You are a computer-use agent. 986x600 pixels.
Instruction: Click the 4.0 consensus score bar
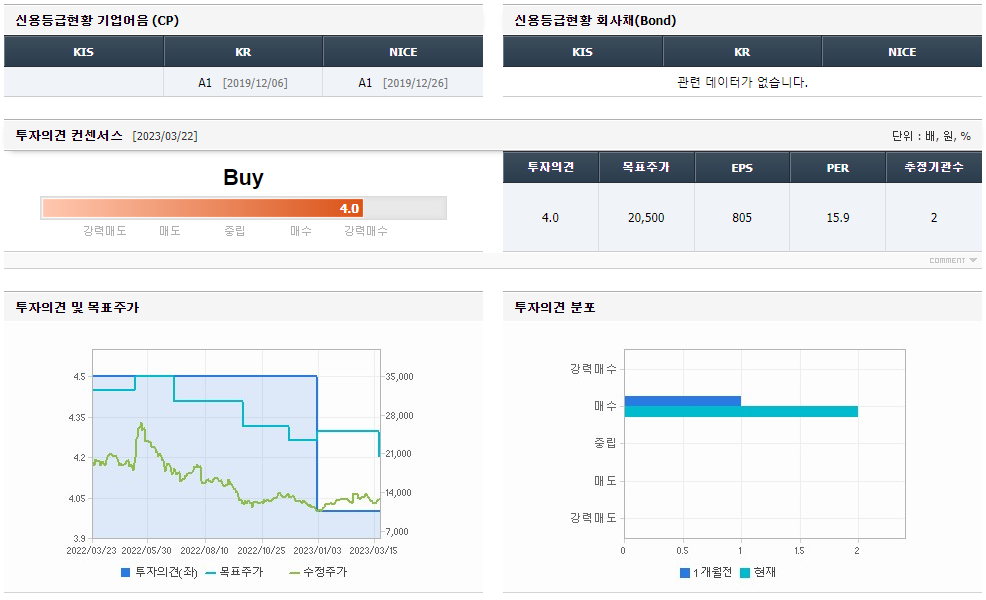tap(202, 208)
